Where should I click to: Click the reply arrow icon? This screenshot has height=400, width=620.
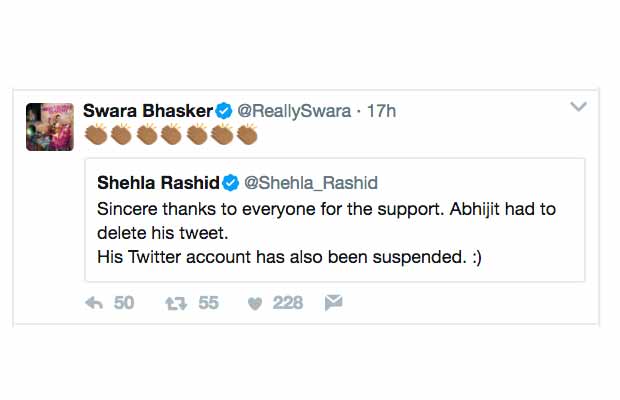[95, 303]
